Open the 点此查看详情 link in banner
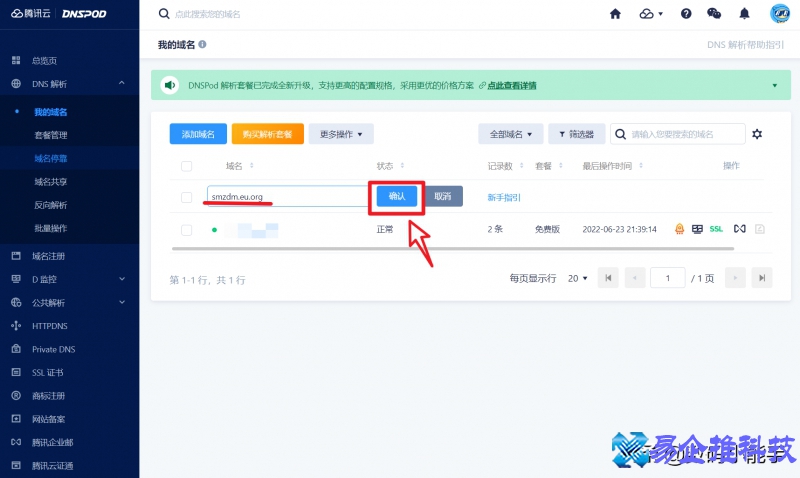The width and height of the screenshot is (800, 478). 512,85
